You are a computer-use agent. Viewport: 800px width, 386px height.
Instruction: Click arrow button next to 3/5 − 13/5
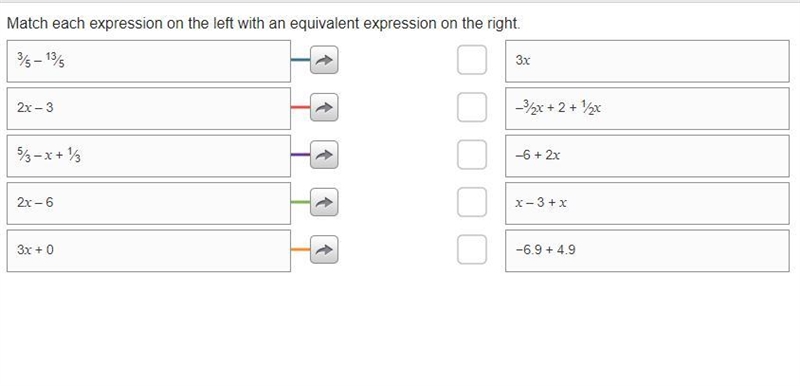pyautogui.click(x=324, y=60)
